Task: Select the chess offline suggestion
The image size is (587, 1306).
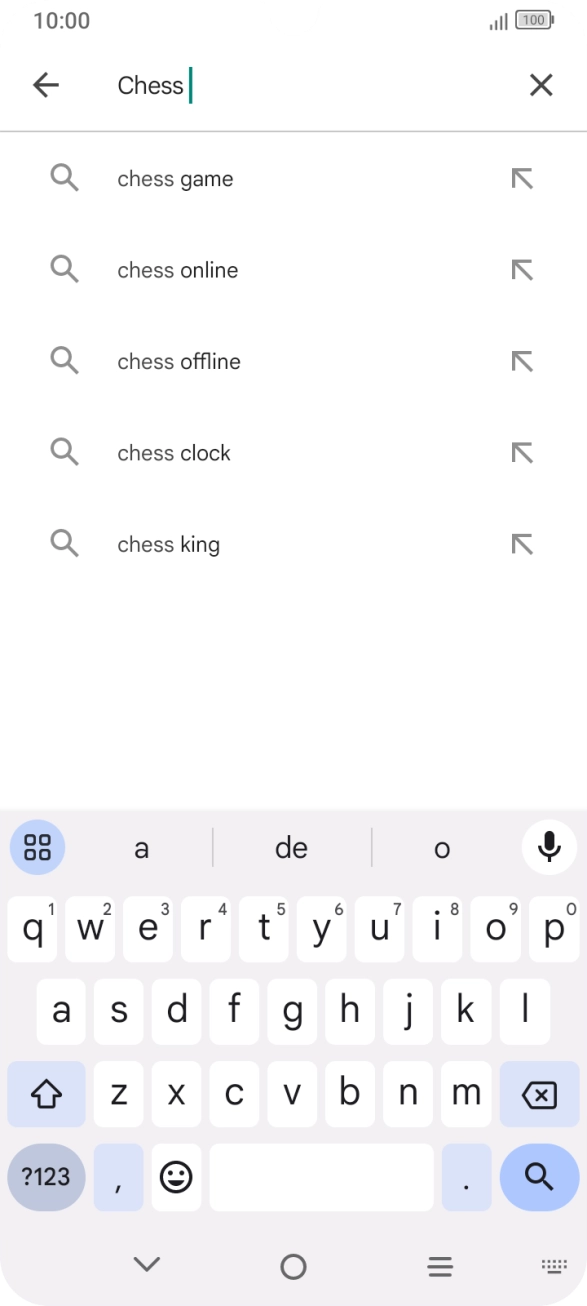Action: coord(179,361)
